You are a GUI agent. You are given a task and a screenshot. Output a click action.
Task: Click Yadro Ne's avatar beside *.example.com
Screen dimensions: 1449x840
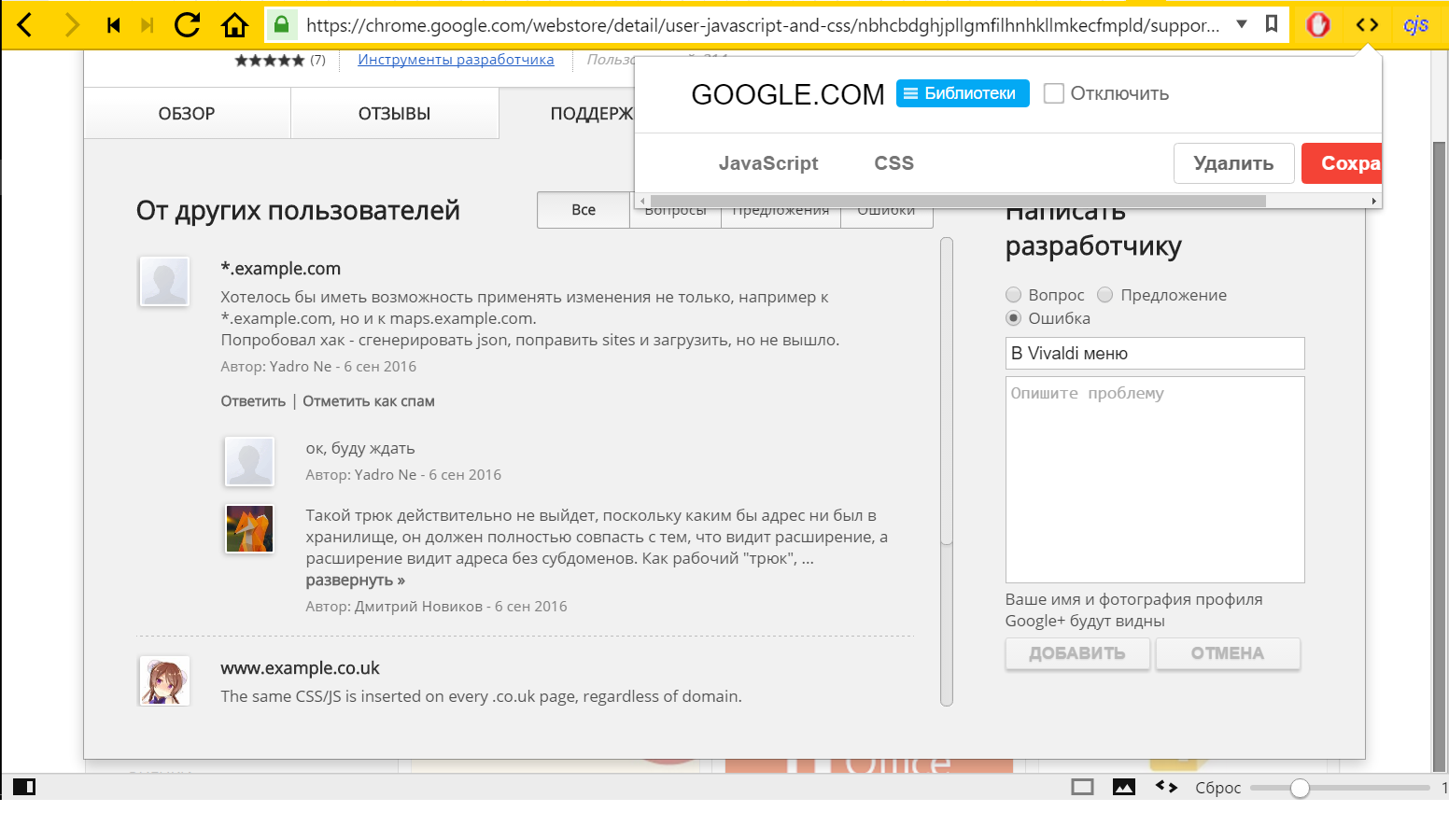[164, 281]
